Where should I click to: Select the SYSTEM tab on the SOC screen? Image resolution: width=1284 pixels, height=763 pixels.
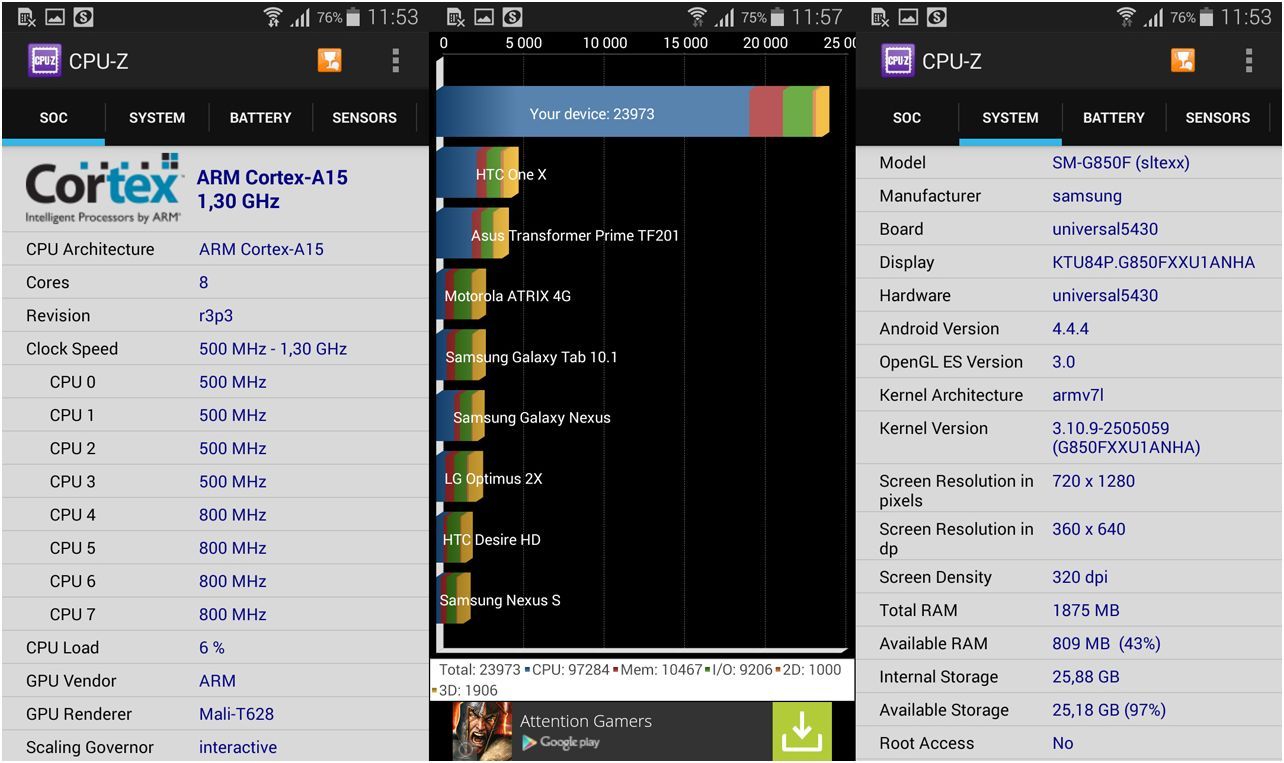pyautogui.click(x=157, y=118)
